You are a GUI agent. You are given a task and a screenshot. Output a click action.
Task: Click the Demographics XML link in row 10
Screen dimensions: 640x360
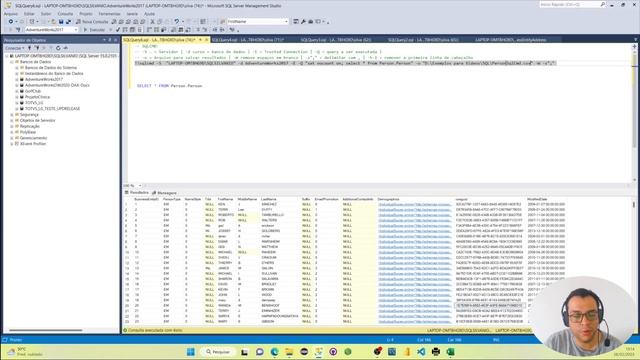point(414,252)
